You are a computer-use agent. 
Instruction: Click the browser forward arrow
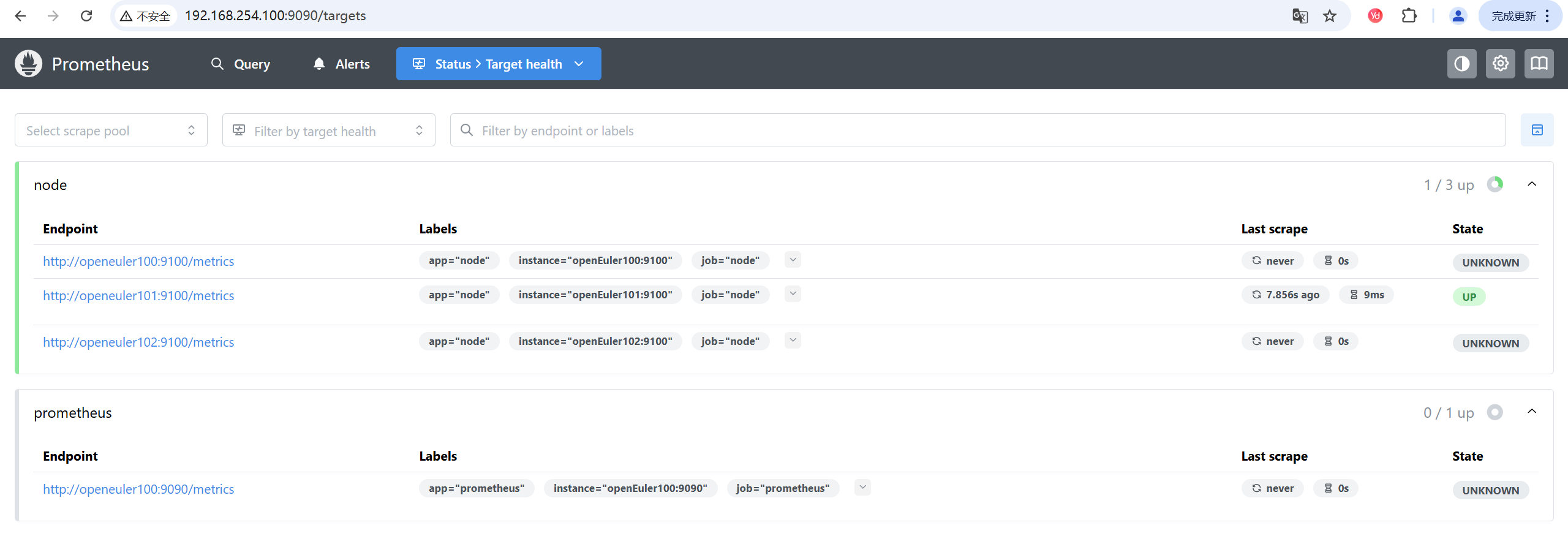(x=53, y=16)
